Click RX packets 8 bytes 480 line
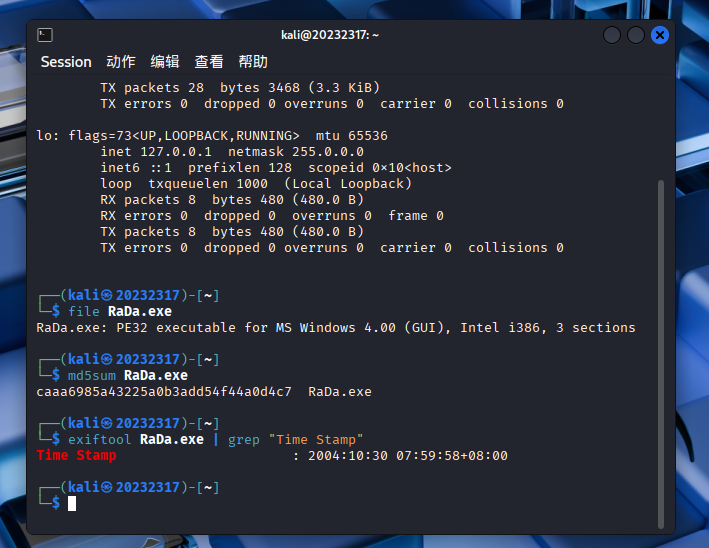Viewport: 709px width, 548px height. (232, 199)
